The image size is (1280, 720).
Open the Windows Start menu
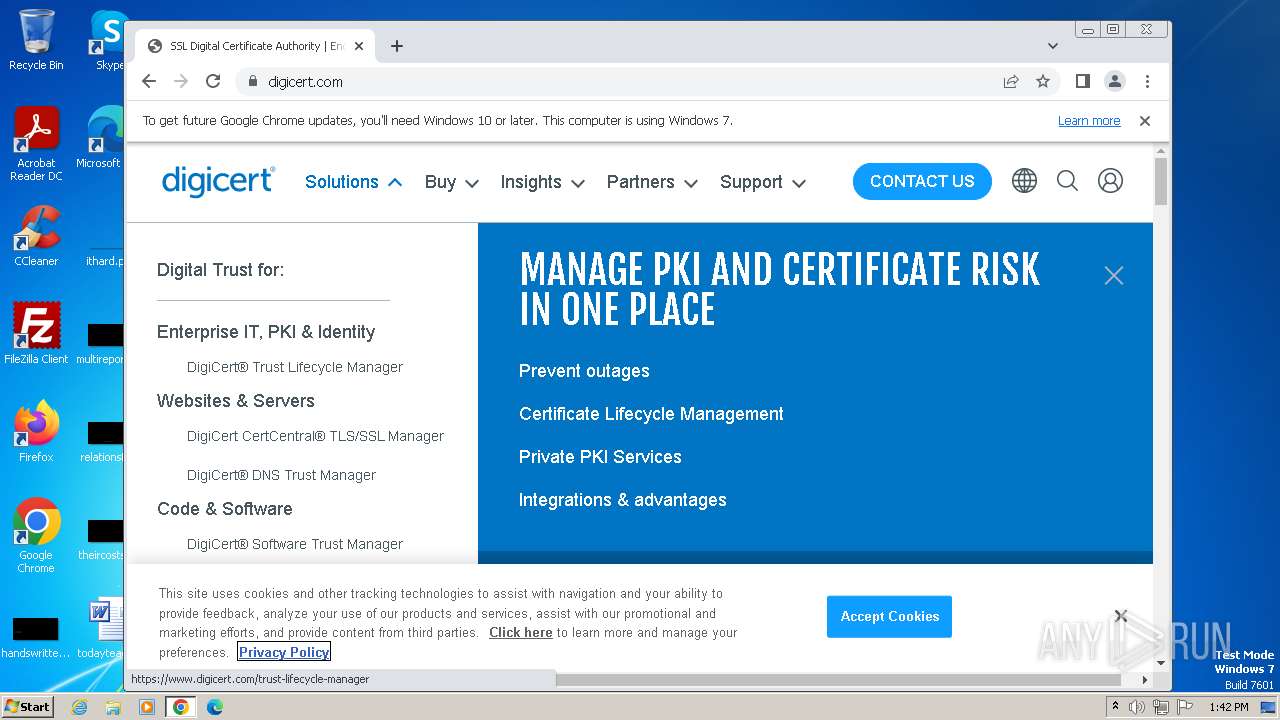coord(28,707)
